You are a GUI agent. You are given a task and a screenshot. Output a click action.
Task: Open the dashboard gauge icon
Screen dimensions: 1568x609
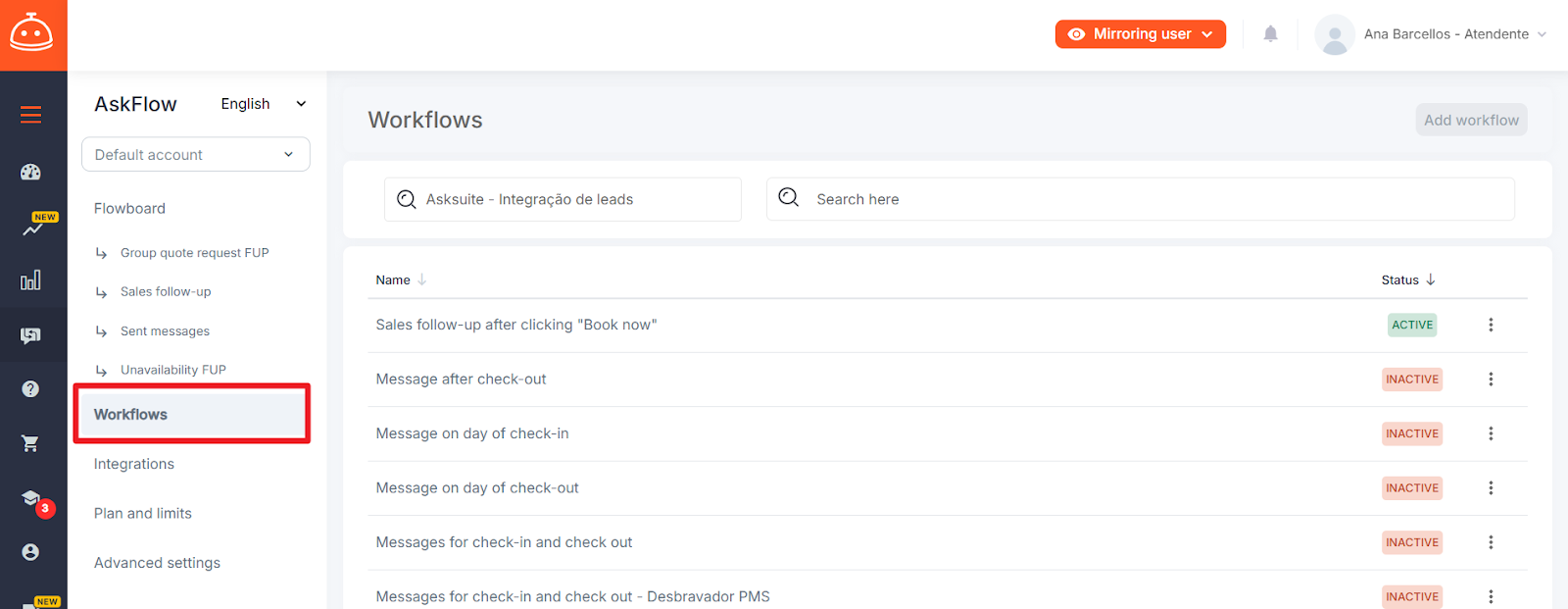(x=31, y=173)
